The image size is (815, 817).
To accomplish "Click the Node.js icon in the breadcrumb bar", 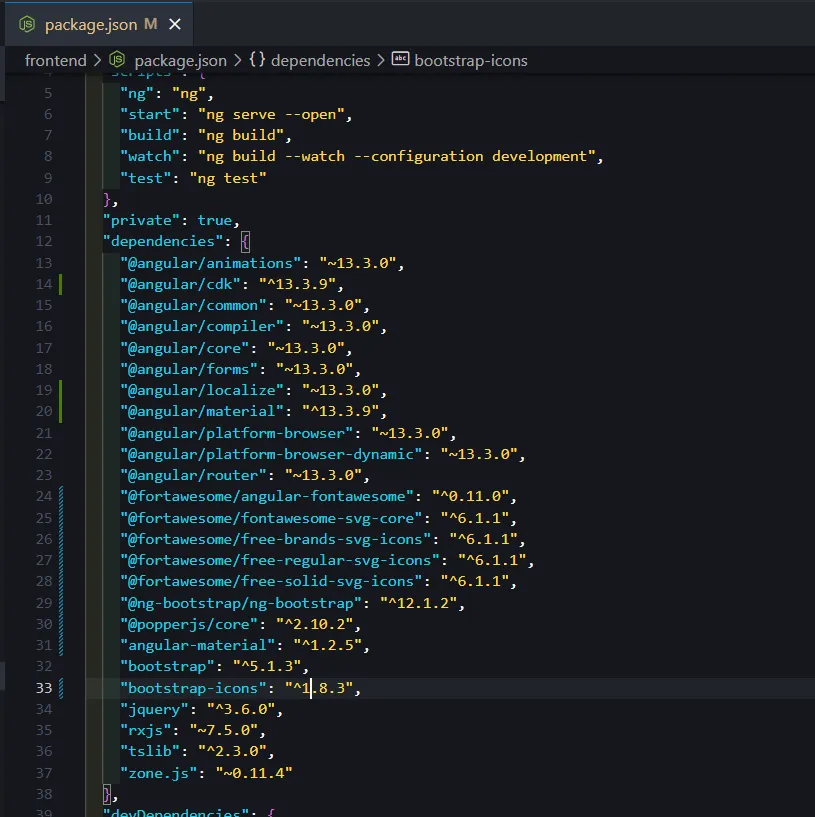I will (x=117, y=60).
